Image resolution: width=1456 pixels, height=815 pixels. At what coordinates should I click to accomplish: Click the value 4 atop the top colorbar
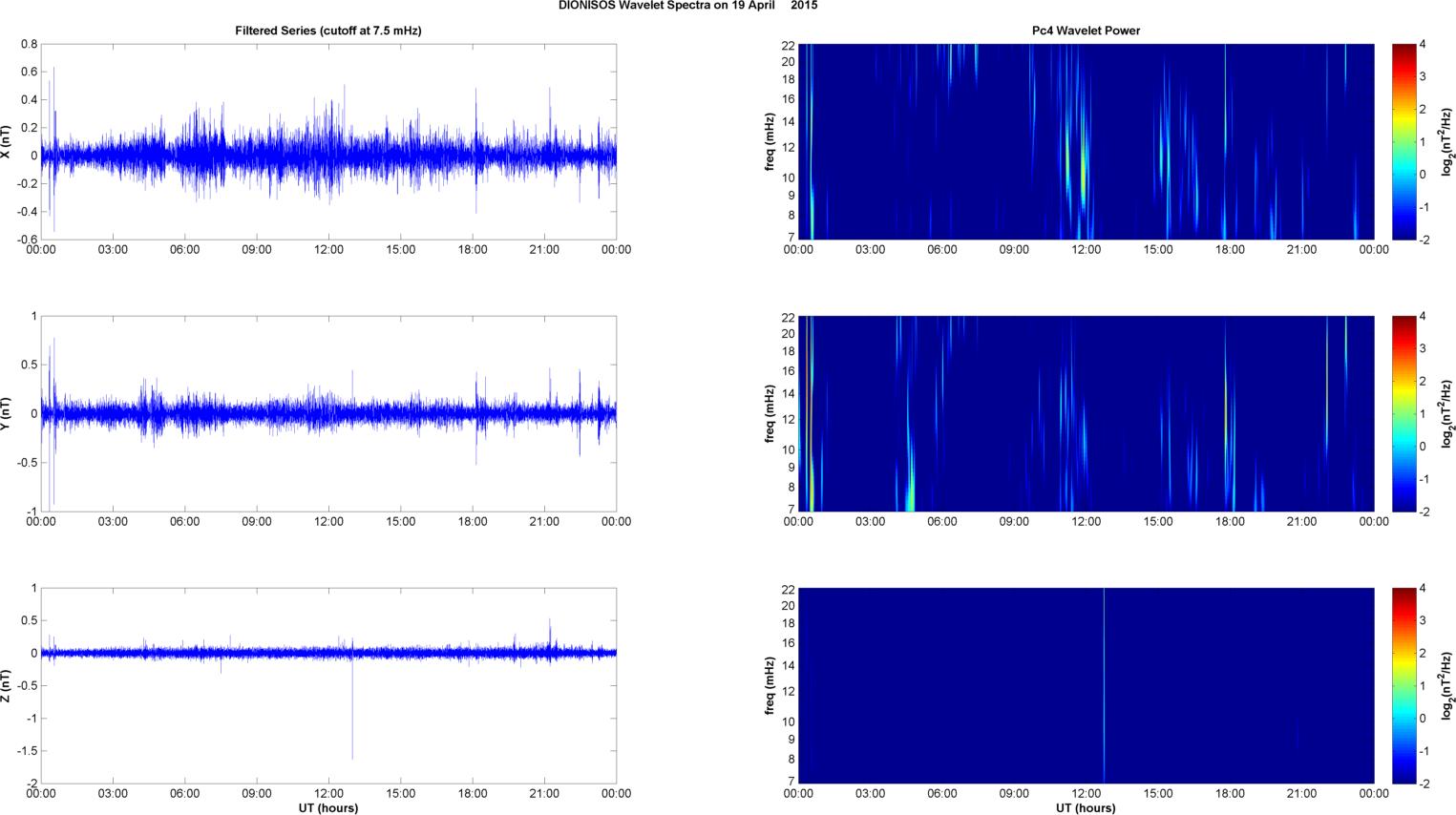tap(1424, 45)
